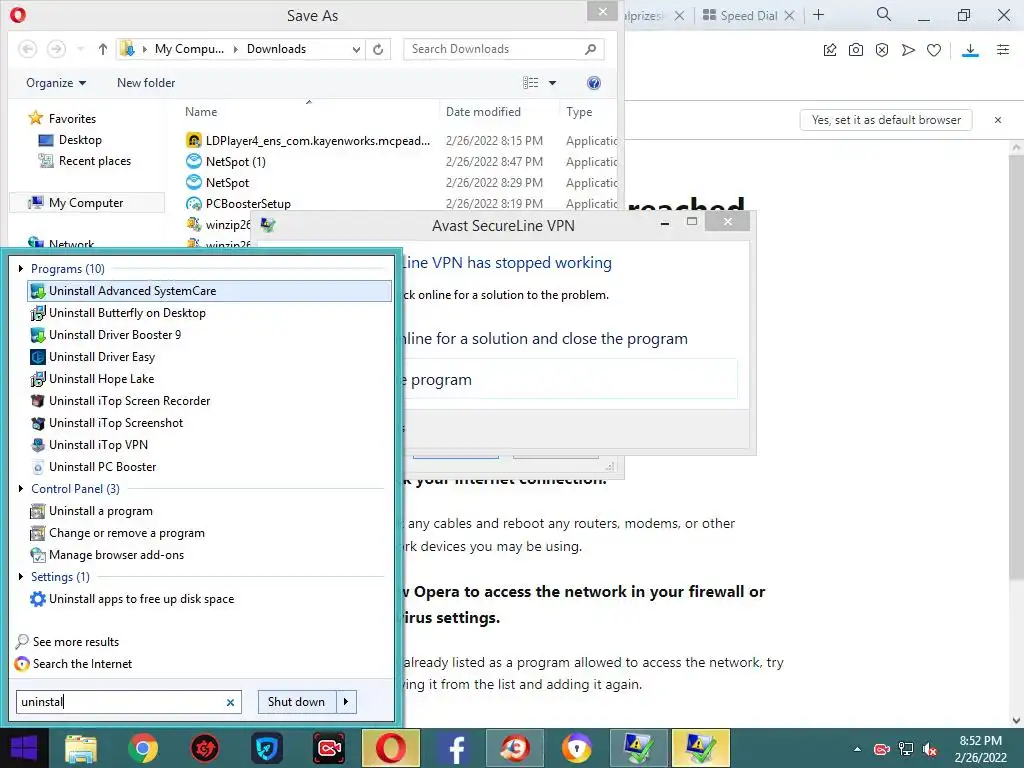Open view options dropdown arrow

552,83
